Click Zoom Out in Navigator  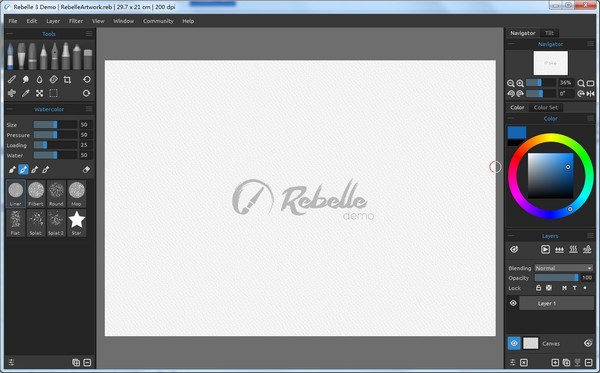pos(511,83)
